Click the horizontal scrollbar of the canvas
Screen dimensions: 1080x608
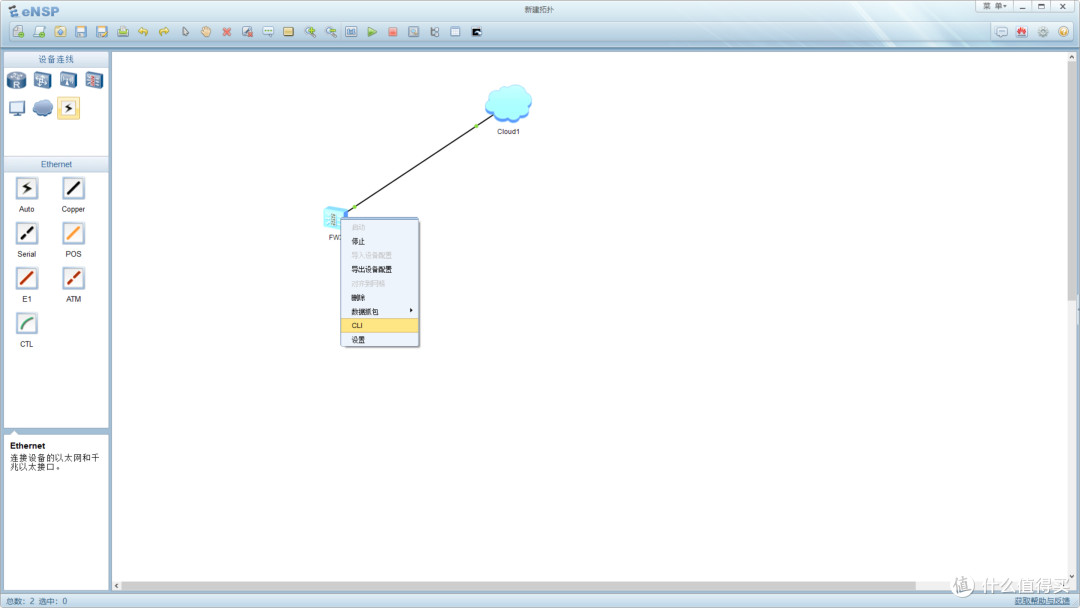pos(518,586)
